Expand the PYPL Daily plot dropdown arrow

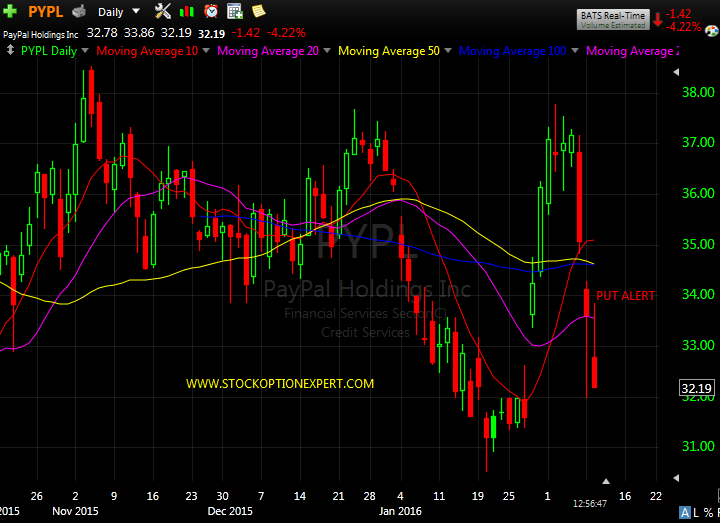(x=85, y=51)
